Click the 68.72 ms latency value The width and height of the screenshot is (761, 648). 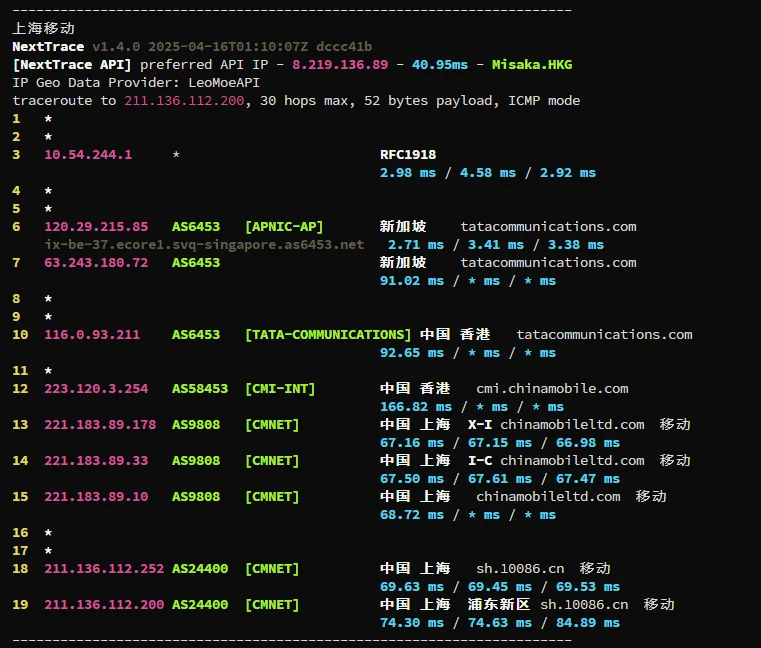tap(412, 515)
